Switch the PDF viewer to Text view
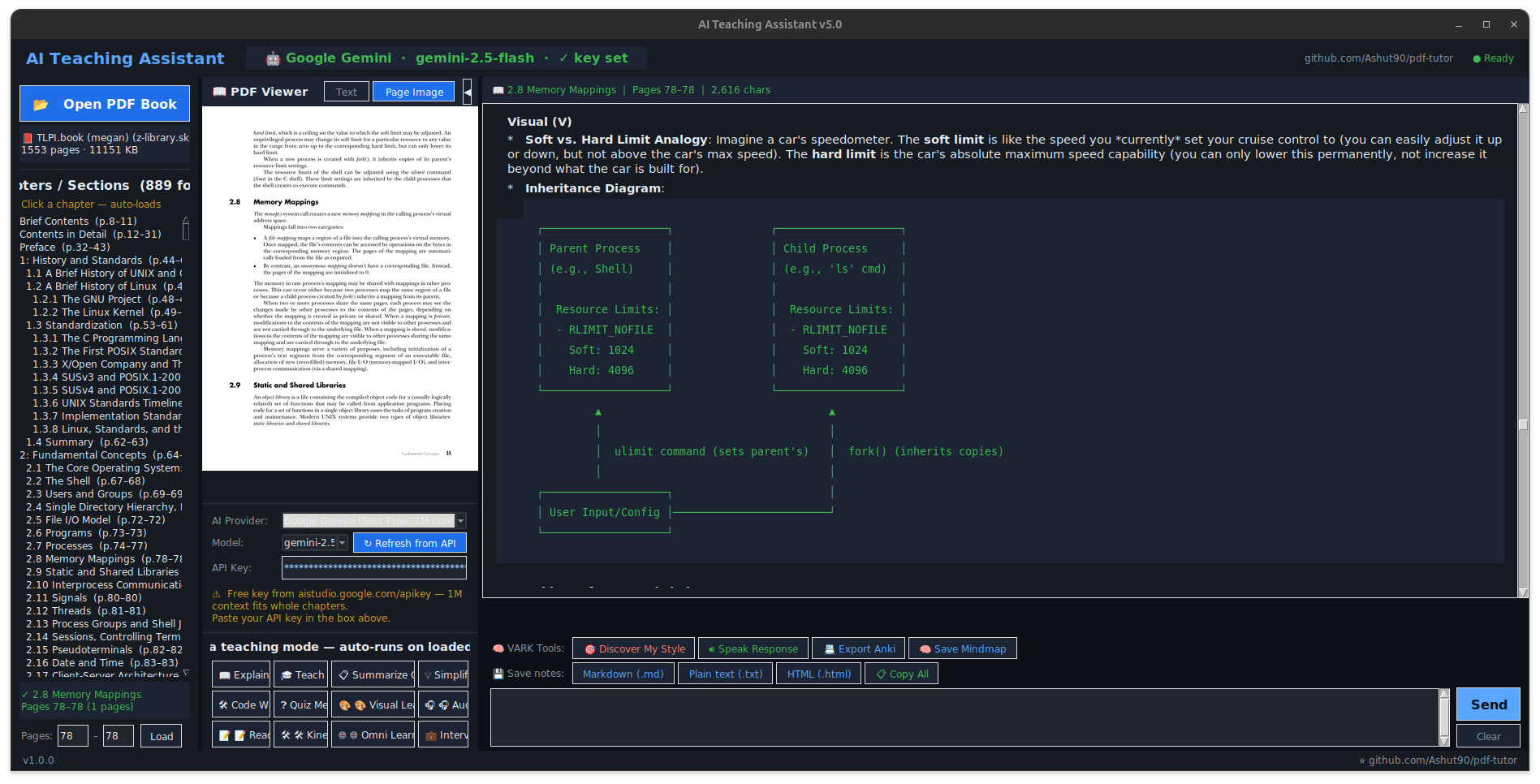 tap(347, 92)
